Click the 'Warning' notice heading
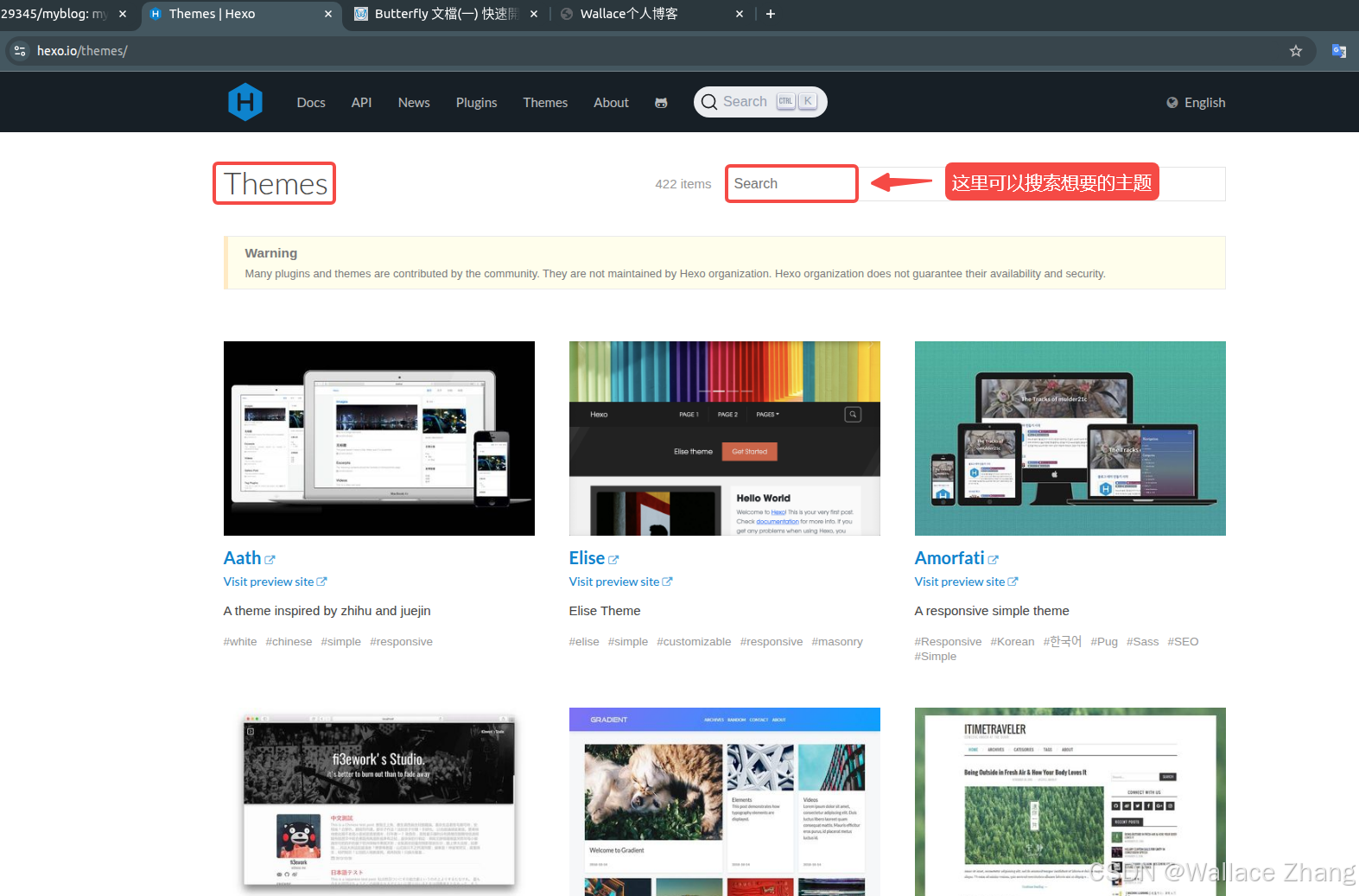 pyautogui.click(x=271, y=253)
